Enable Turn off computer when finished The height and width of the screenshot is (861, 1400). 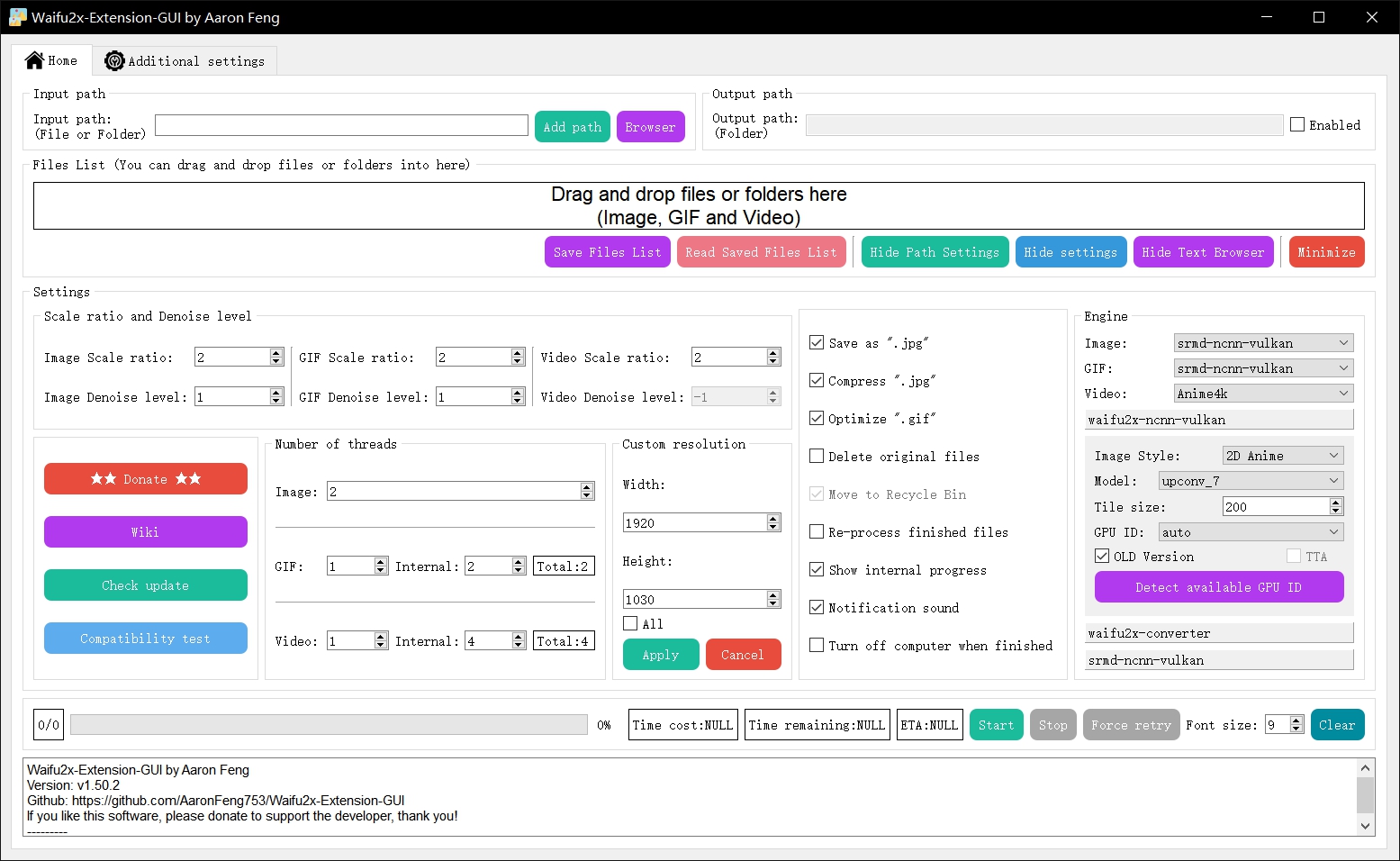click(x=817, y=645)
